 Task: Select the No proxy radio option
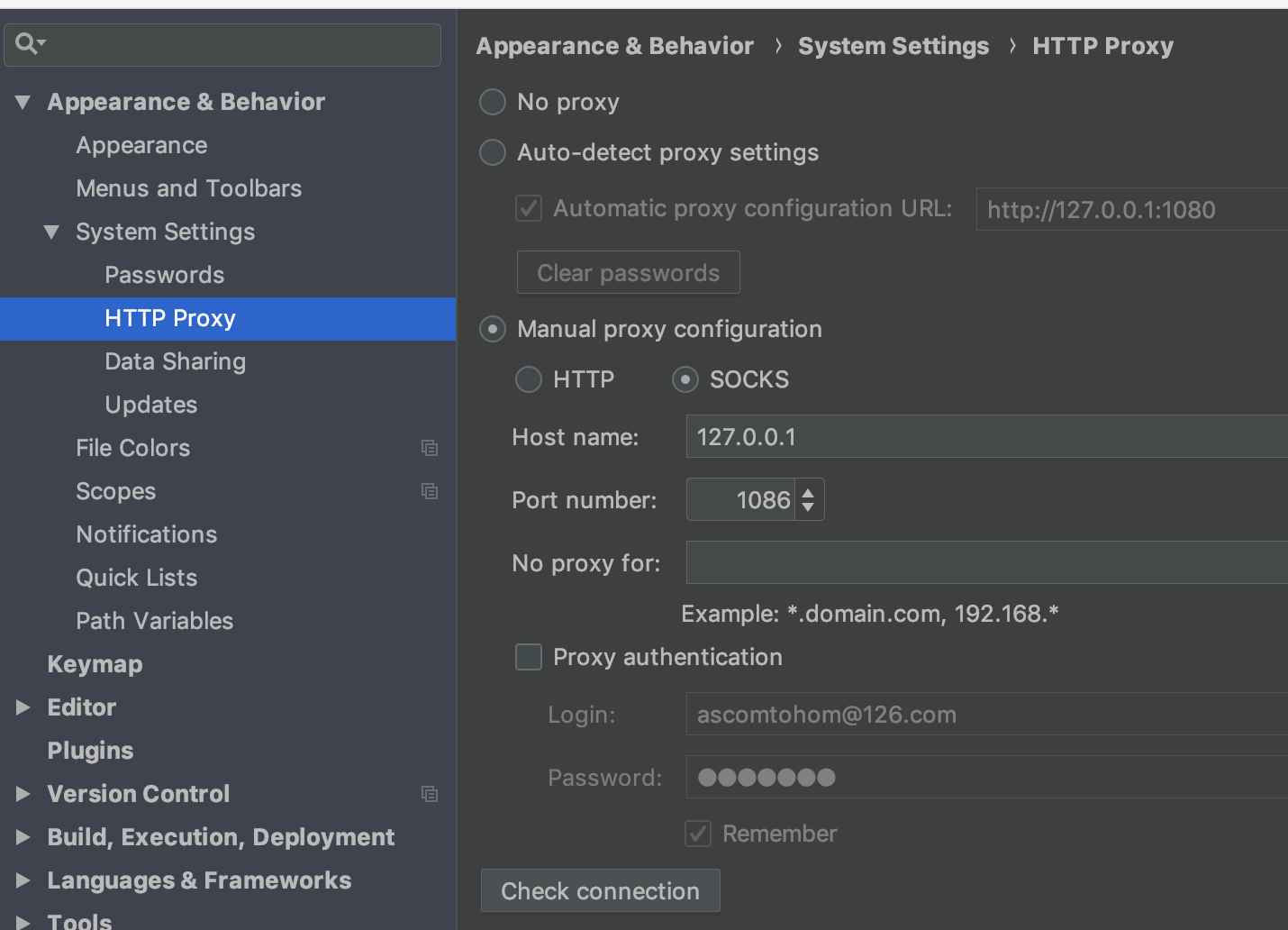[493, 102]
